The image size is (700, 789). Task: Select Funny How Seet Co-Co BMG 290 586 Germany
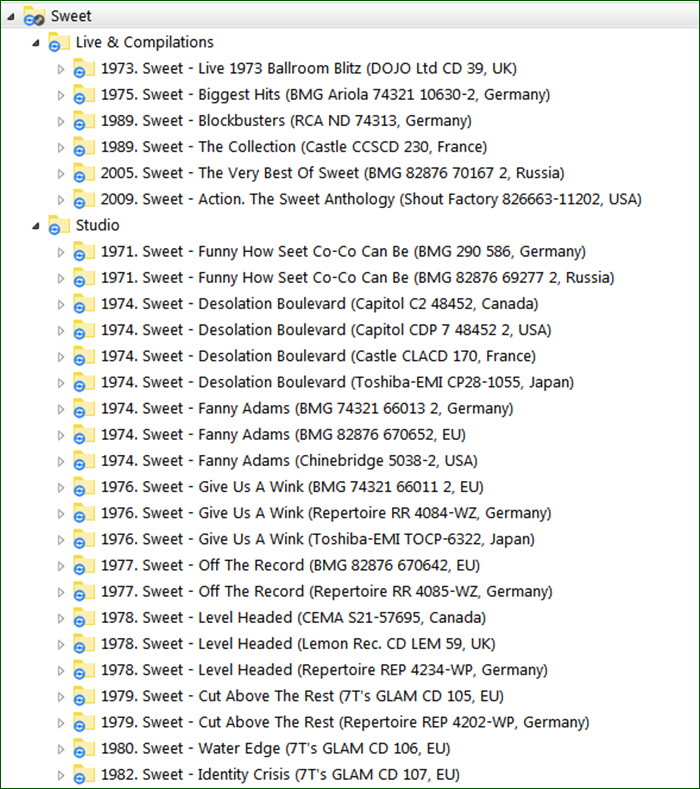click(343, 252)
